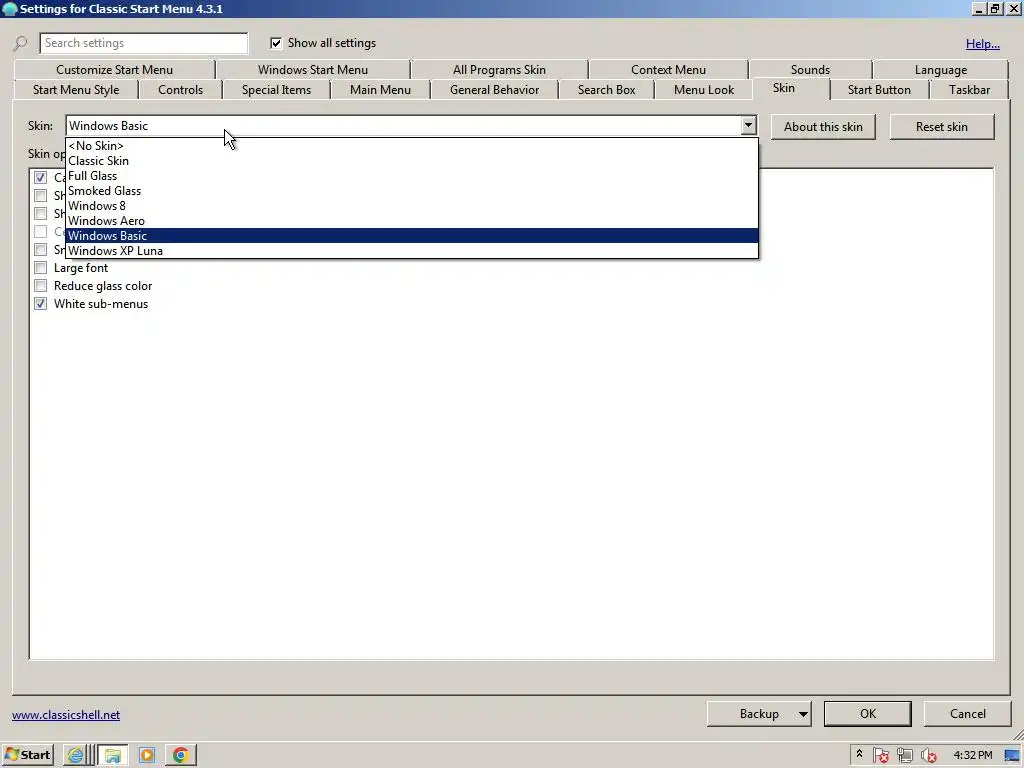Open the Windows Start Menu tab
This screenshot has height=768, width=1024.
tap(313, 70)
